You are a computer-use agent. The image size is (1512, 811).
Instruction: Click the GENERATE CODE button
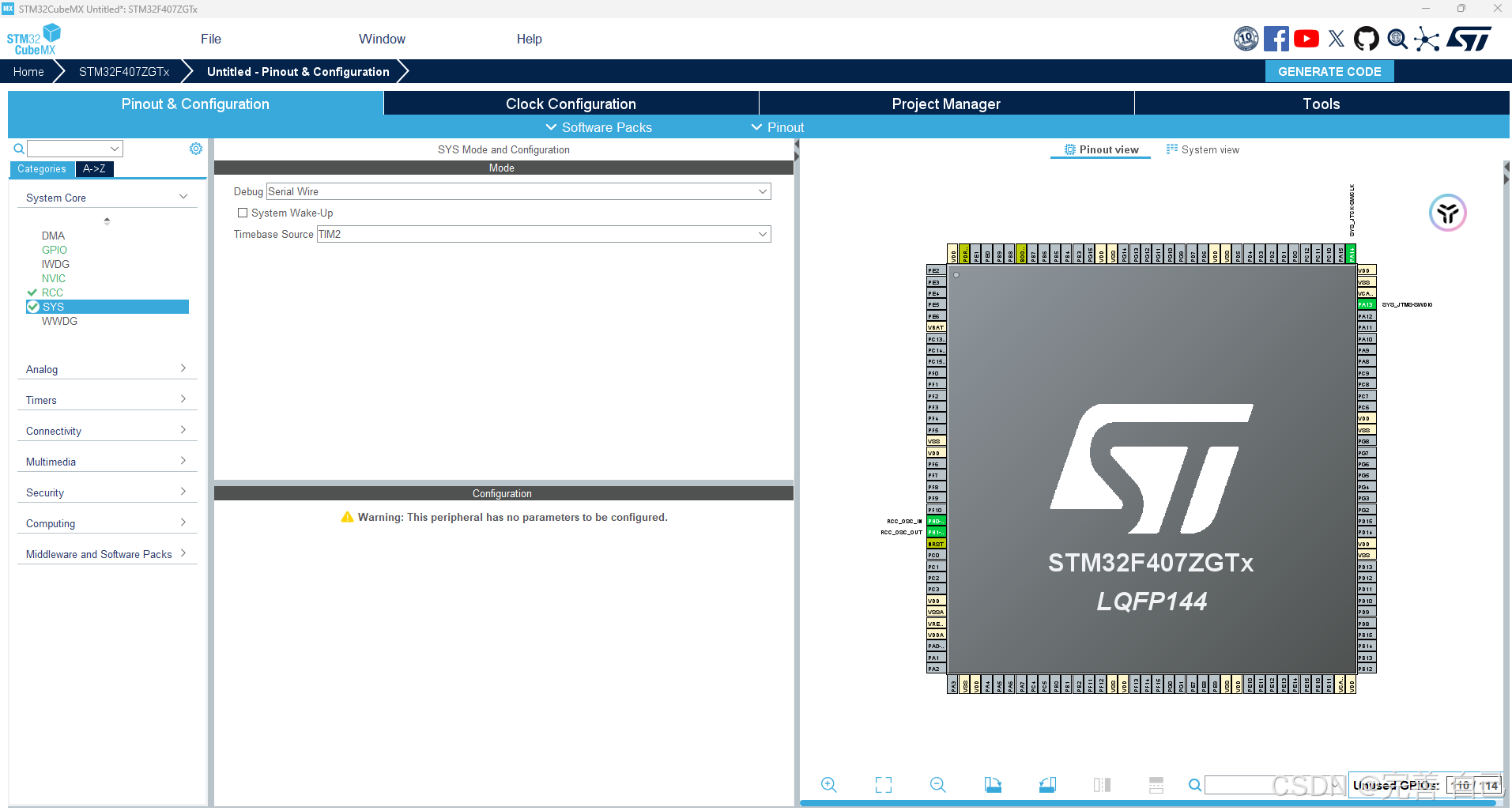pyautogui.click(x=1328, y=71)
